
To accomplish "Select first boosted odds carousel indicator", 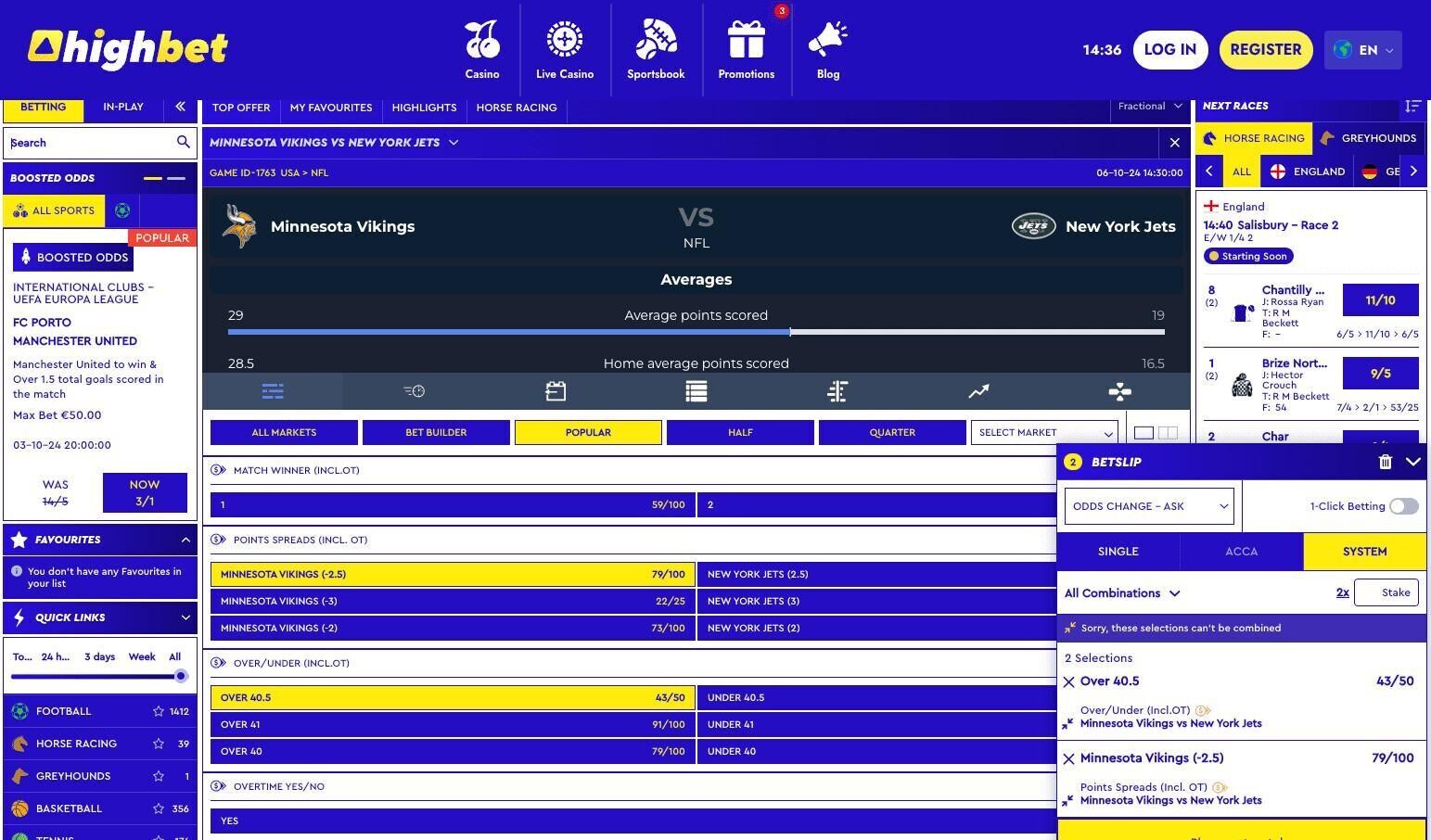I will (x=153, y=178).
